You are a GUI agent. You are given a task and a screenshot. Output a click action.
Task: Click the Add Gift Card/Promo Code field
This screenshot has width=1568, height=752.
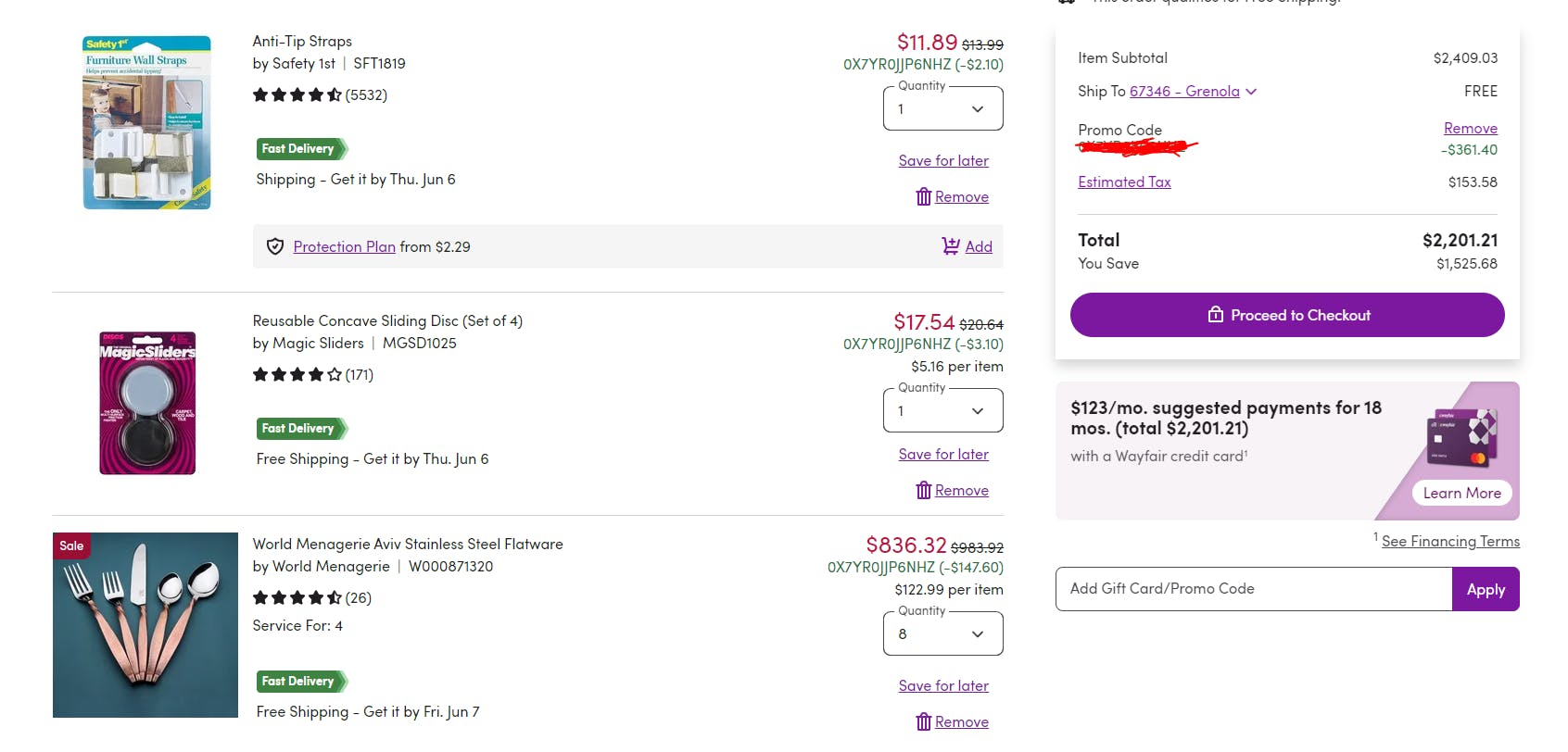1253,589
